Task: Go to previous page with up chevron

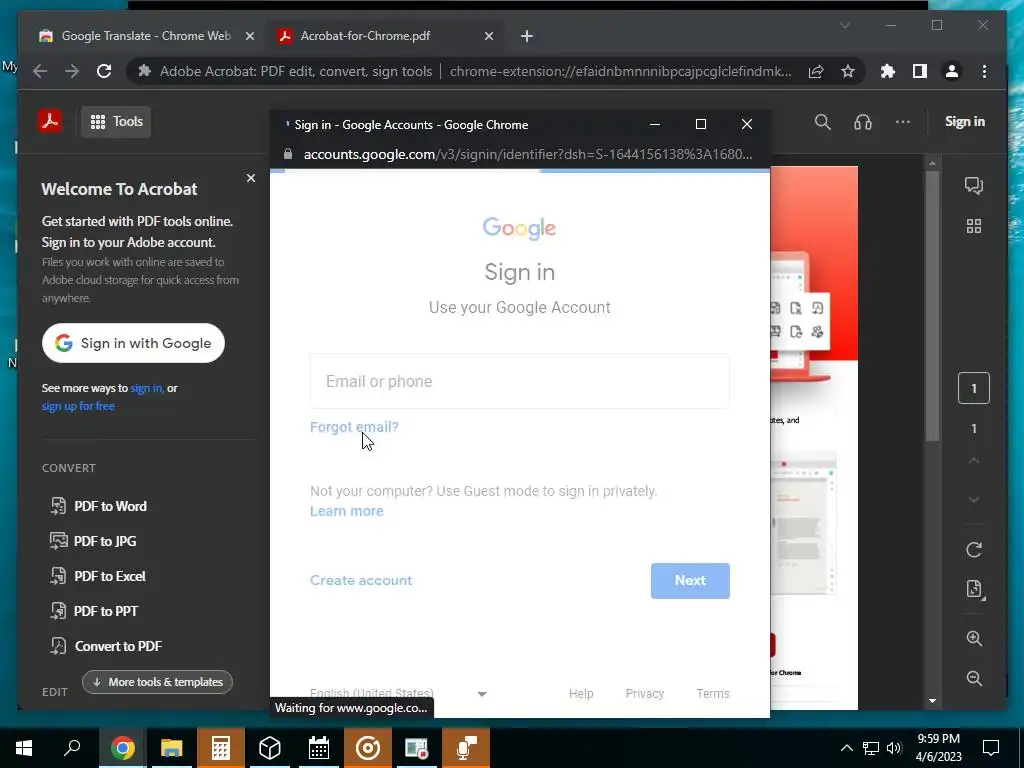Action: click(974, 460)
